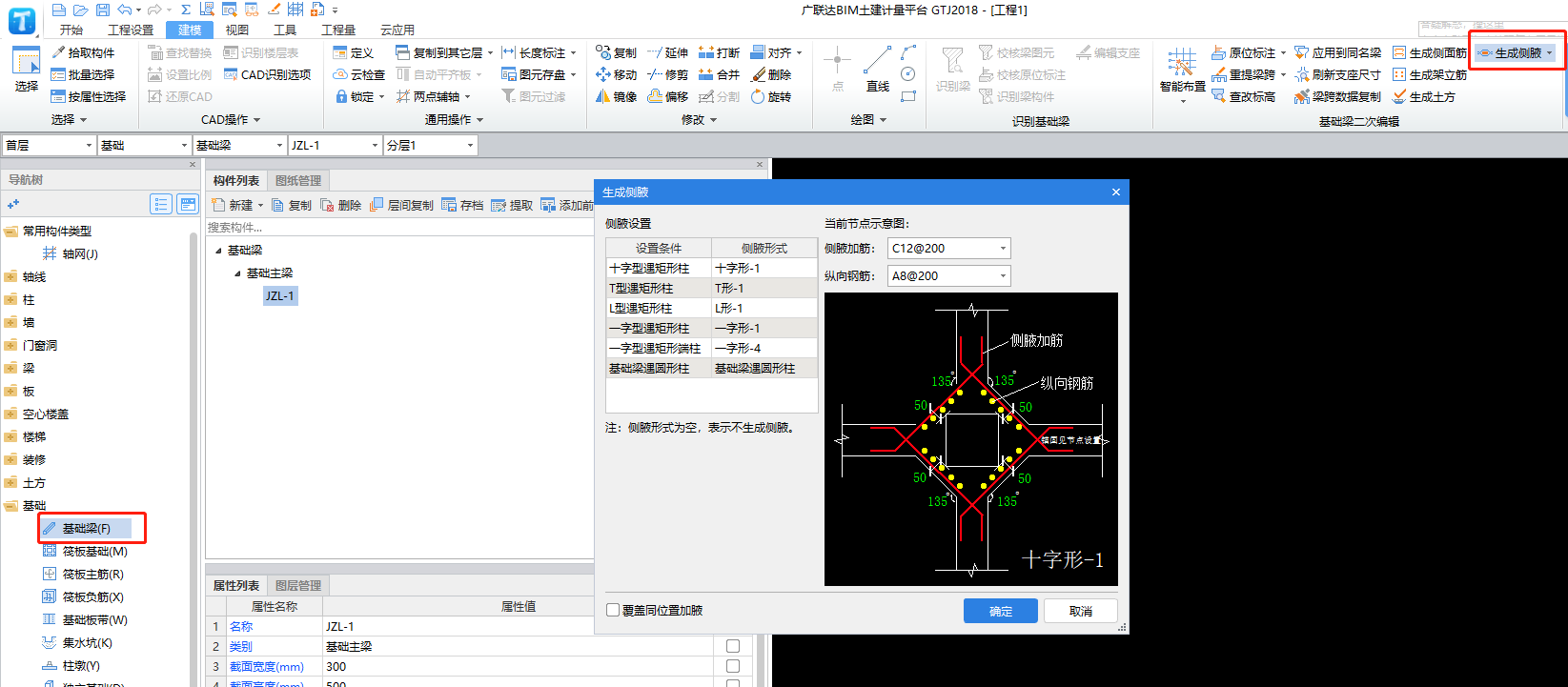The image size is (1568, 687).
Task: Tick the checkbox in the 类别 property row
Action: click(733, 646)
